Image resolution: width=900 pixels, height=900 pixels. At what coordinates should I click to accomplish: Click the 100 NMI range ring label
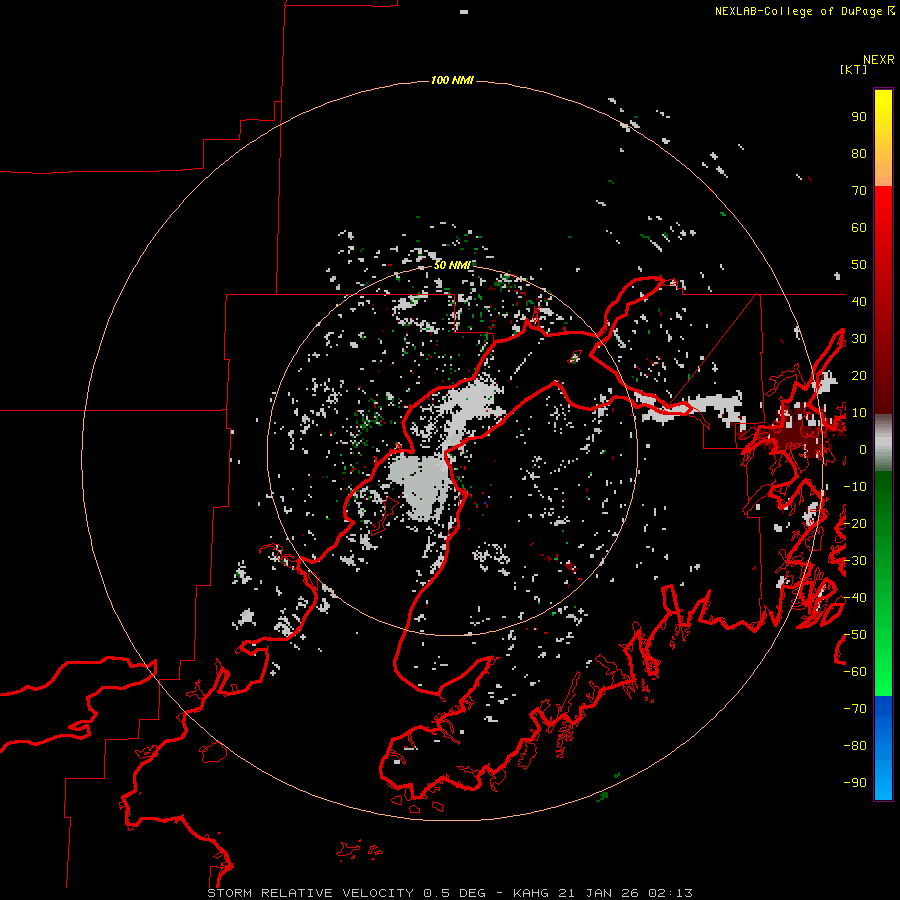tap(452, 80)
